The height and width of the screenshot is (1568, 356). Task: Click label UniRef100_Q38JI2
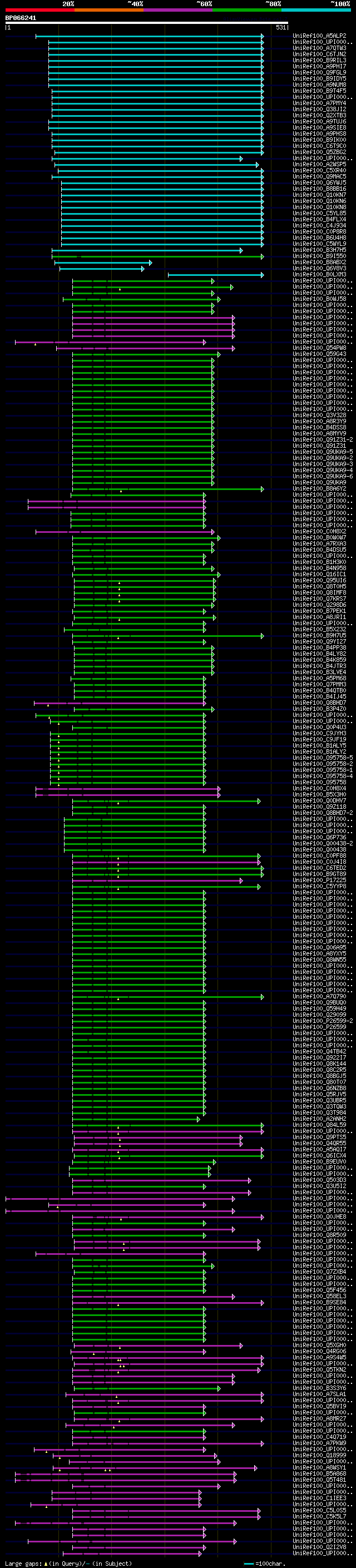click(319, 110)
